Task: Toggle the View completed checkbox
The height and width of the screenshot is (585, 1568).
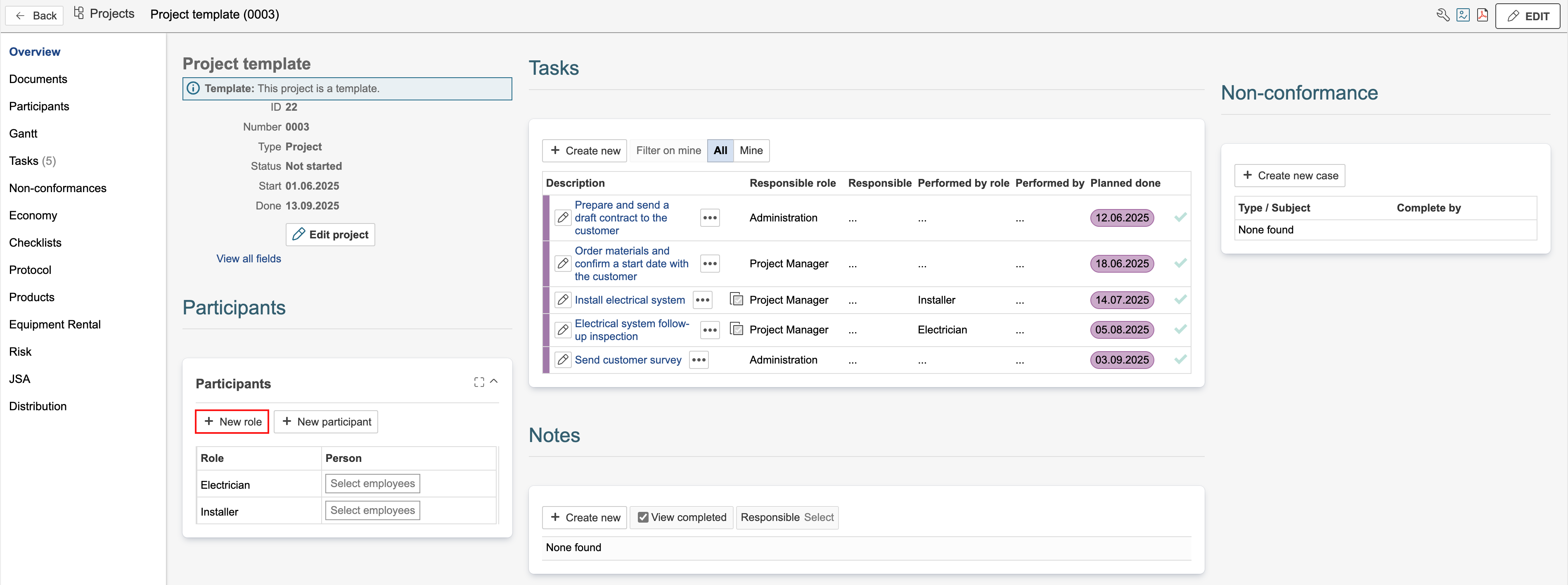Action: click(643, 517)
